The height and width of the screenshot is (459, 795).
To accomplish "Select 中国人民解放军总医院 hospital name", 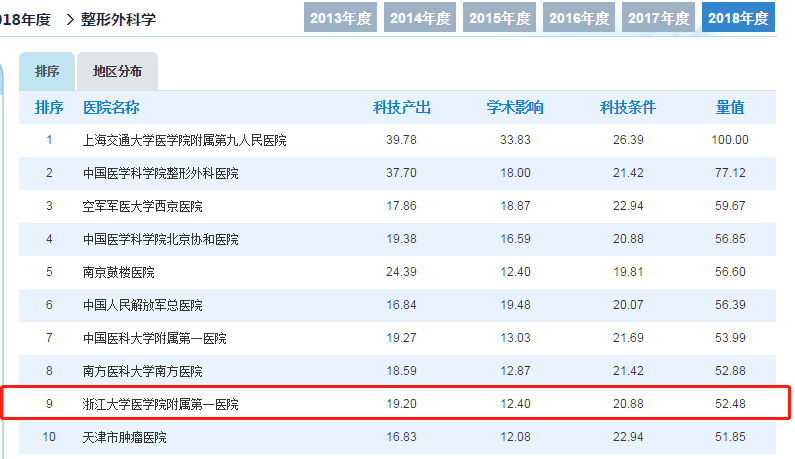I will (x=142, y=305).
